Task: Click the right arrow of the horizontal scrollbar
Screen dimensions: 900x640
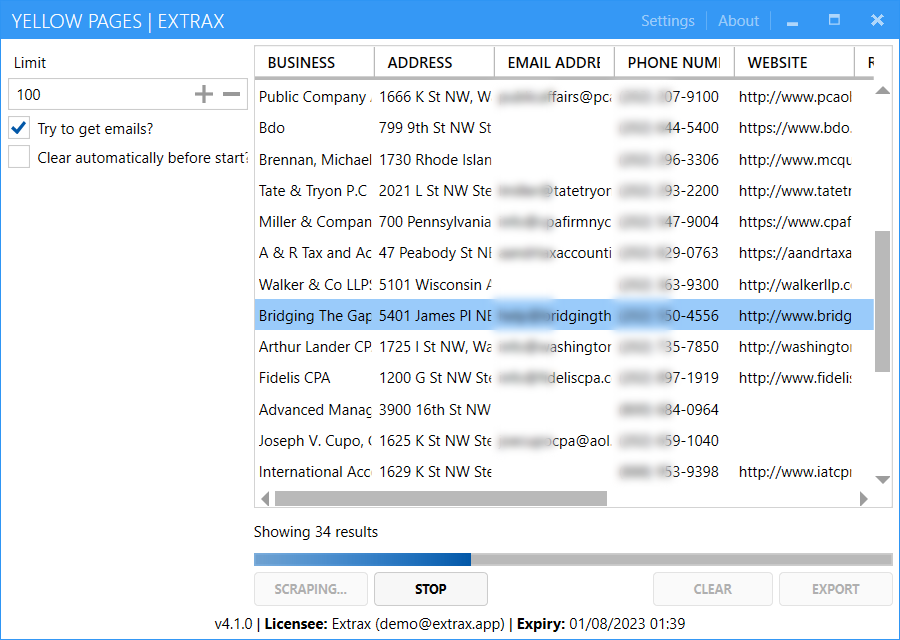Action: (863, 497)
